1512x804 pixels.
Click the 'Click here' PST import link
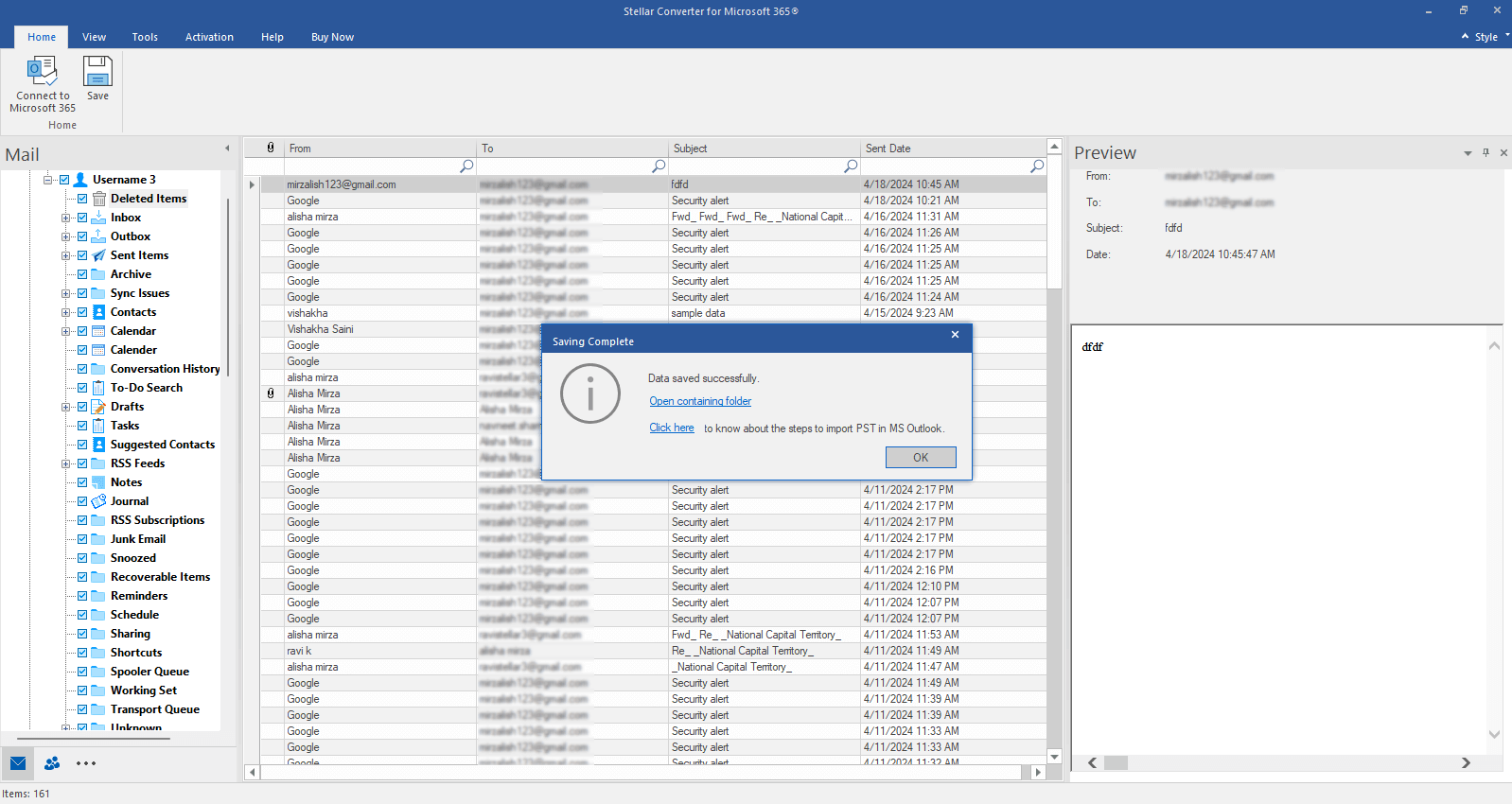pos(672,428)
